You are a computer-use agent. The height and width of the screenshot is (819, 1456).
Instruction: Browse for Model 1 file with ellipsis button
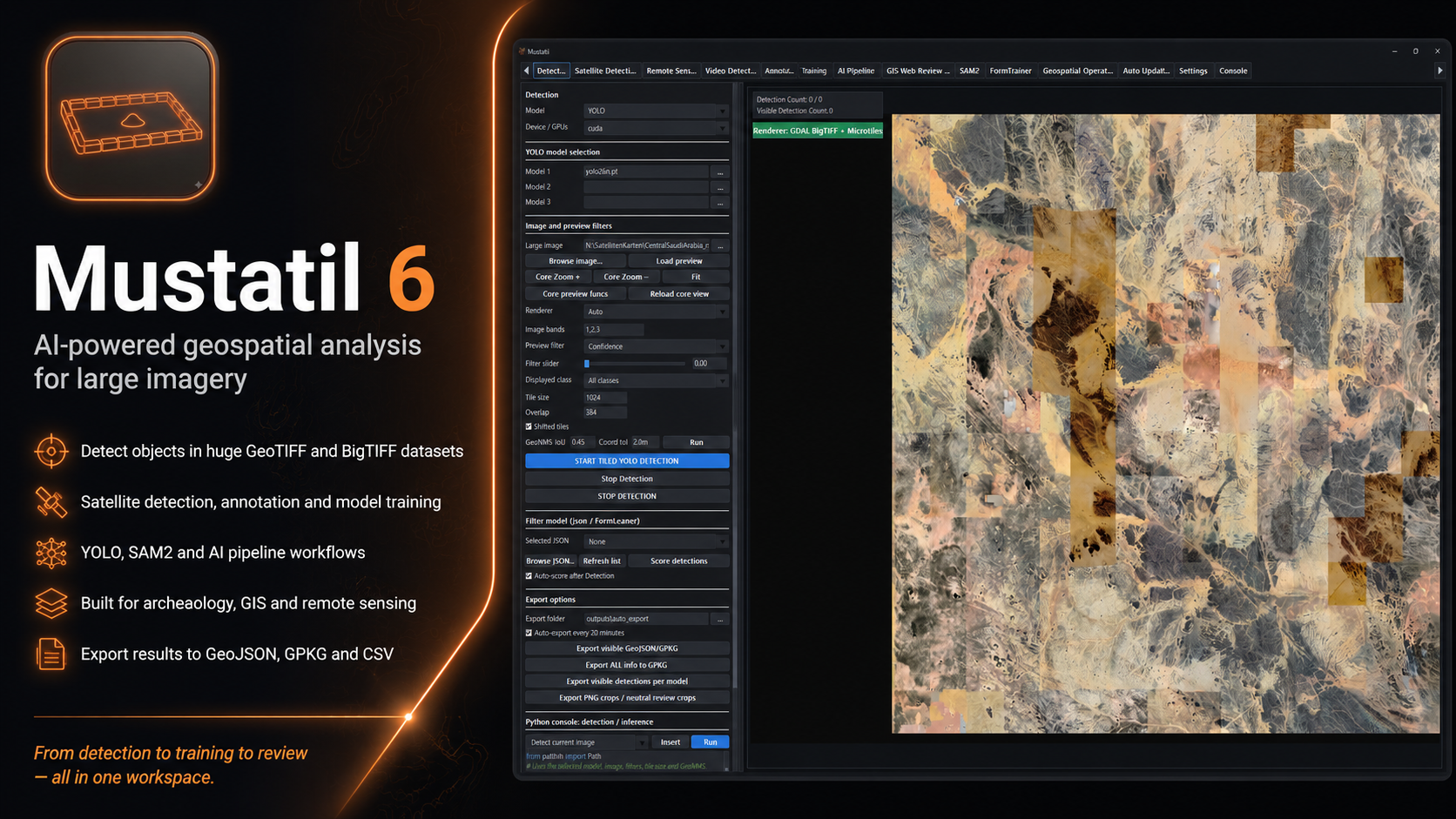point(720,171)
